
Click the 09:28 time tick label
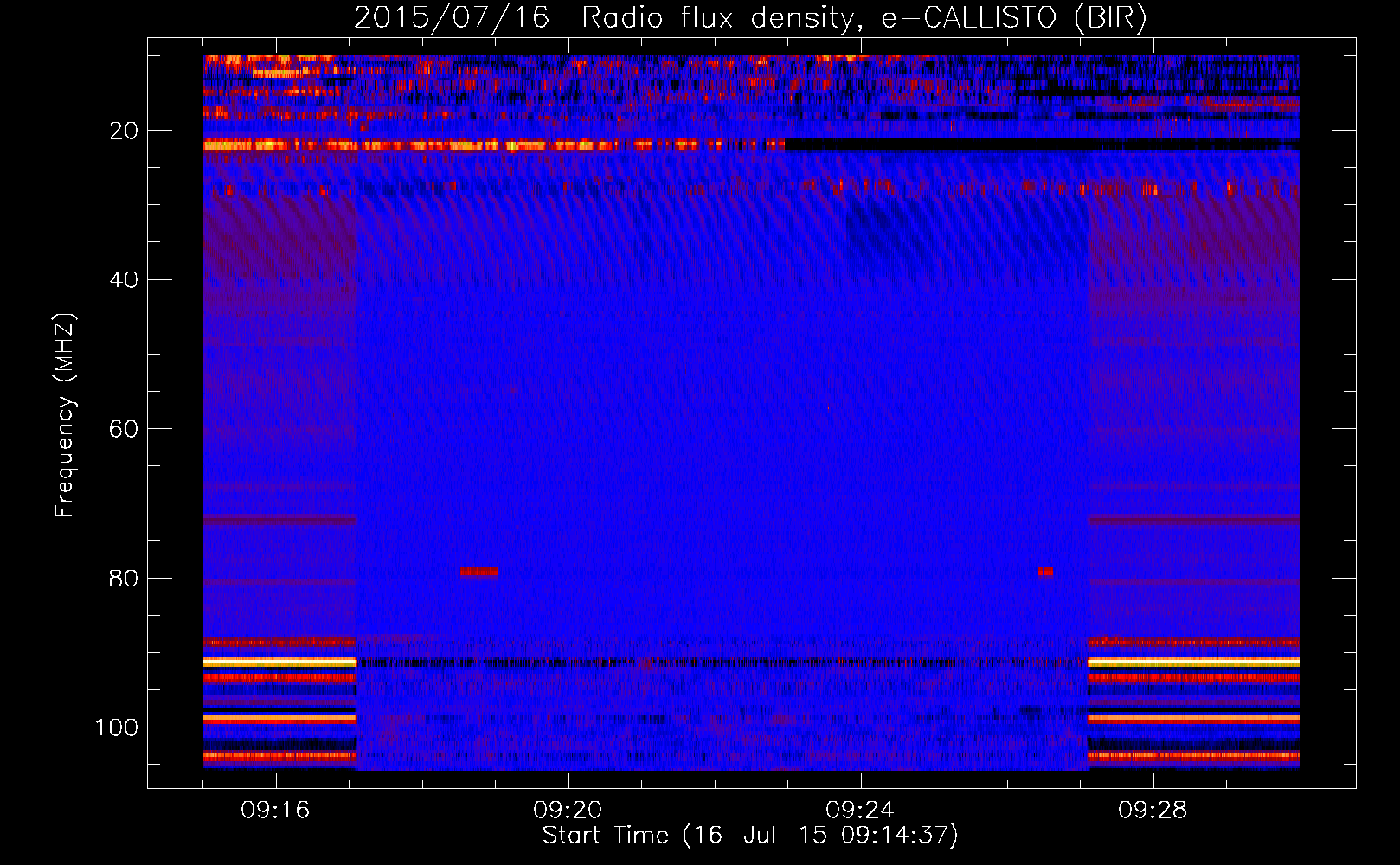point(1153,810)
